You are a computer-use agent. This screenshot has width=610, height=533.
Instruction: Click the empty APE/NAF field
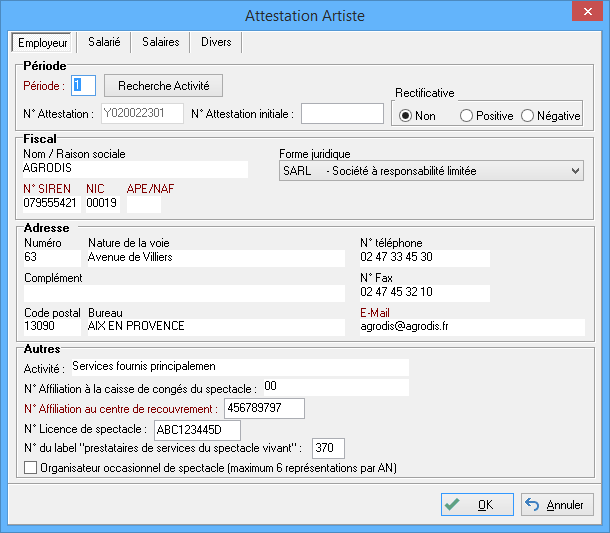pyautogui.click(x=144, y=204)
